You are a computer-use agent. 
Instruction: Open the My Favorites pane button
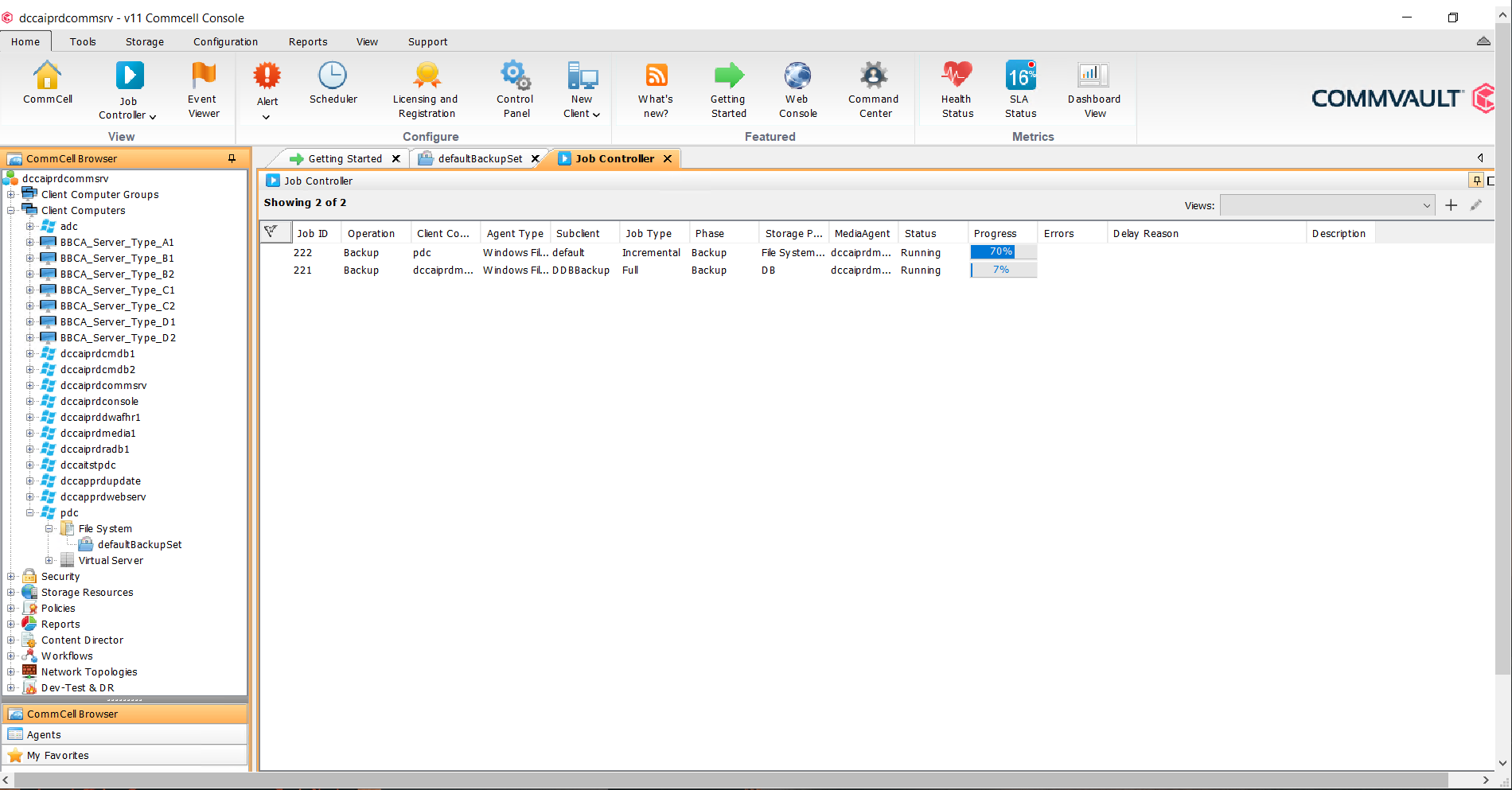(x=125, y=755)
